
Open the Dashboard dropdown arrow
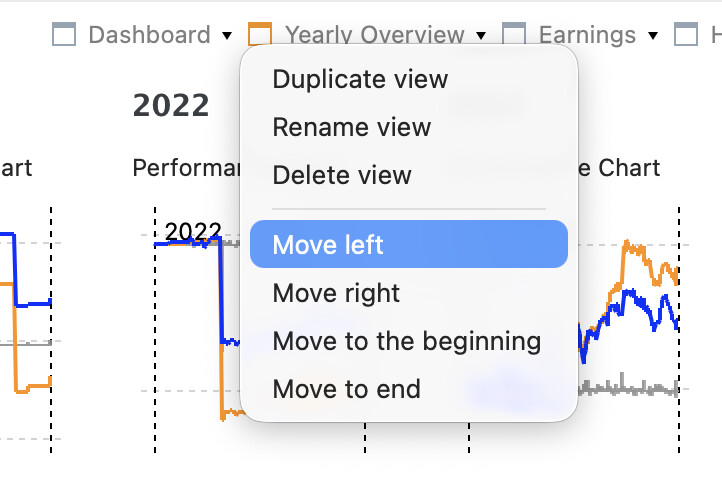pyautogui.click(x=227, y=35)
